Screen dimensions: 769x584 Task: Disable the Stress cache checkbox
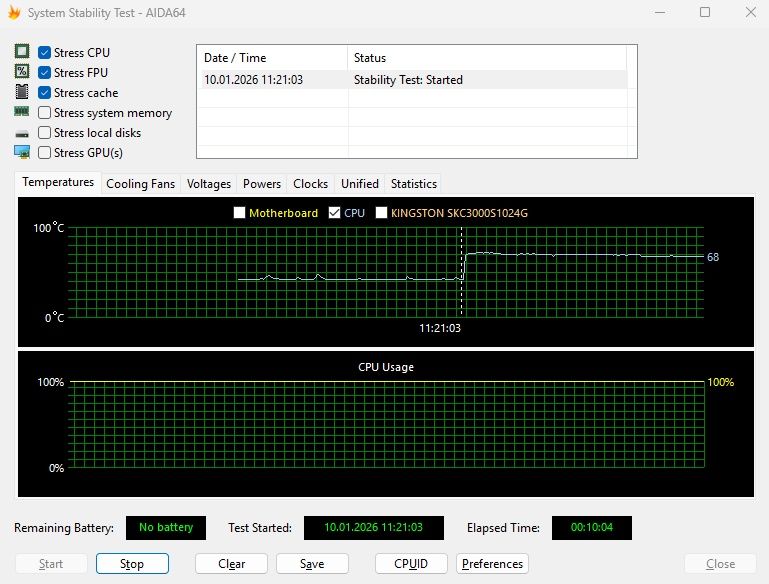pyautogui.click(x=44, y=93)
